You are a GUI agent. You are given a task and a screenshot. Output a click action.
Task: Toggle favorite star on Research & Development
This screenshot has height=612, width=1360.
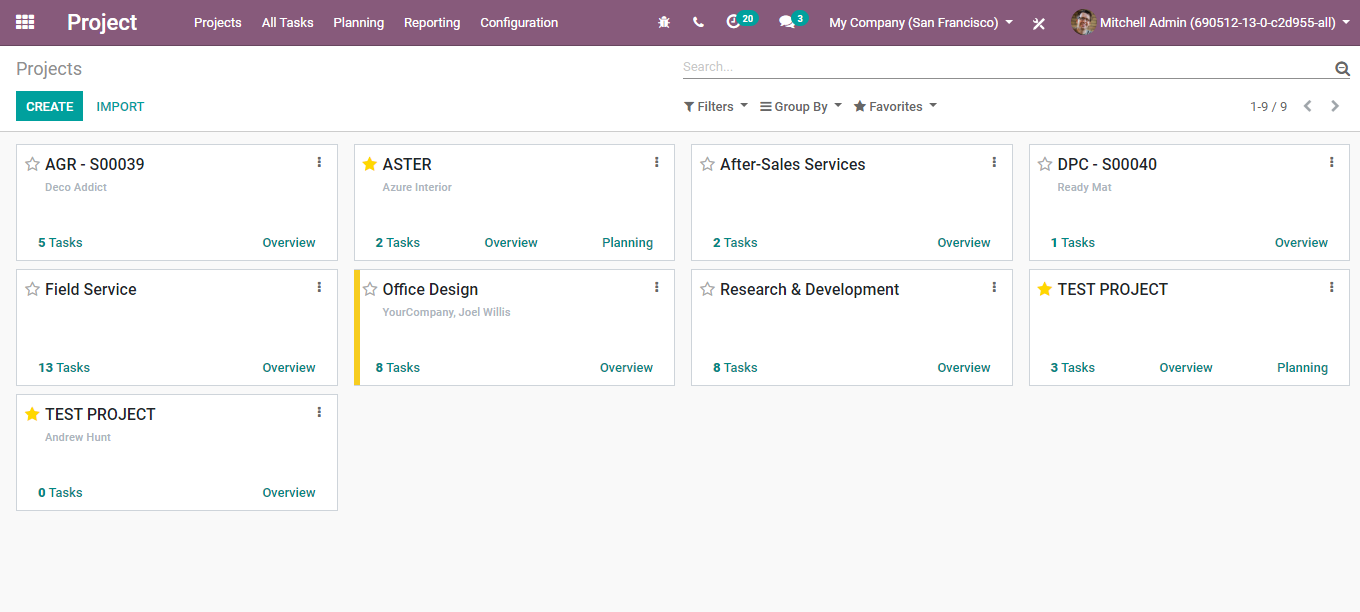pyautogui.click(x=707, y=289)
